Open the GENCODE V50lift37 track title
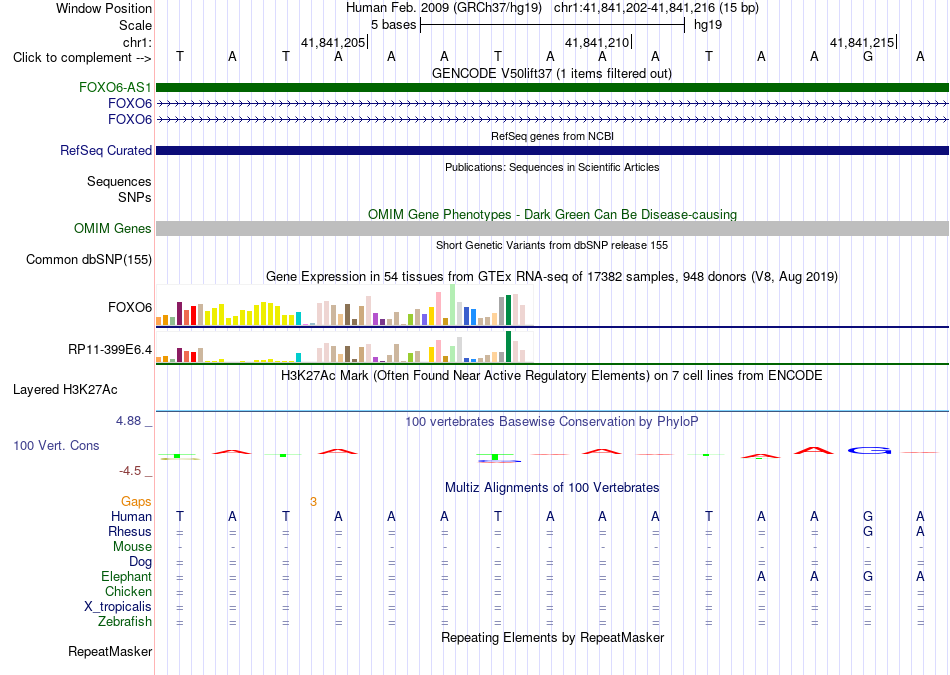 point(552,74)
